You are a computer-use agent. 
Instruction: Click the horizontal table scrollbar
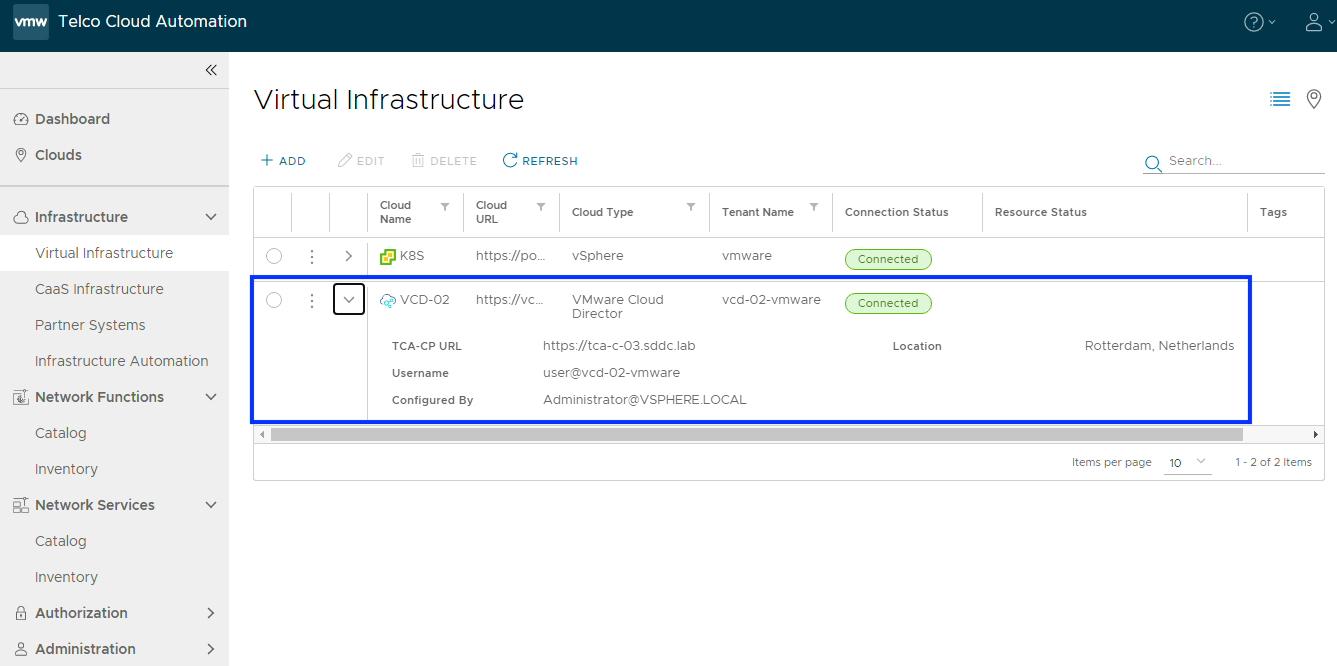[756, 435]
